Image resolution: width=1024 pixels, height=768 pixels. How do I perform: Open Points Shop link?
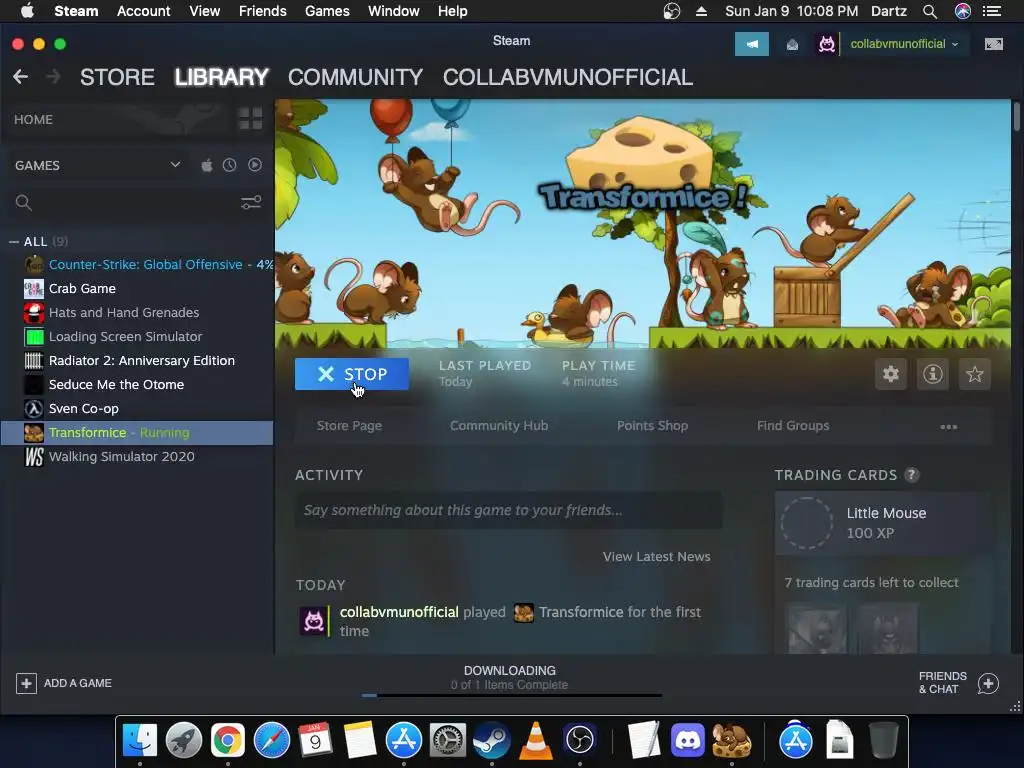pyautogui.click(x=652, y=426)
